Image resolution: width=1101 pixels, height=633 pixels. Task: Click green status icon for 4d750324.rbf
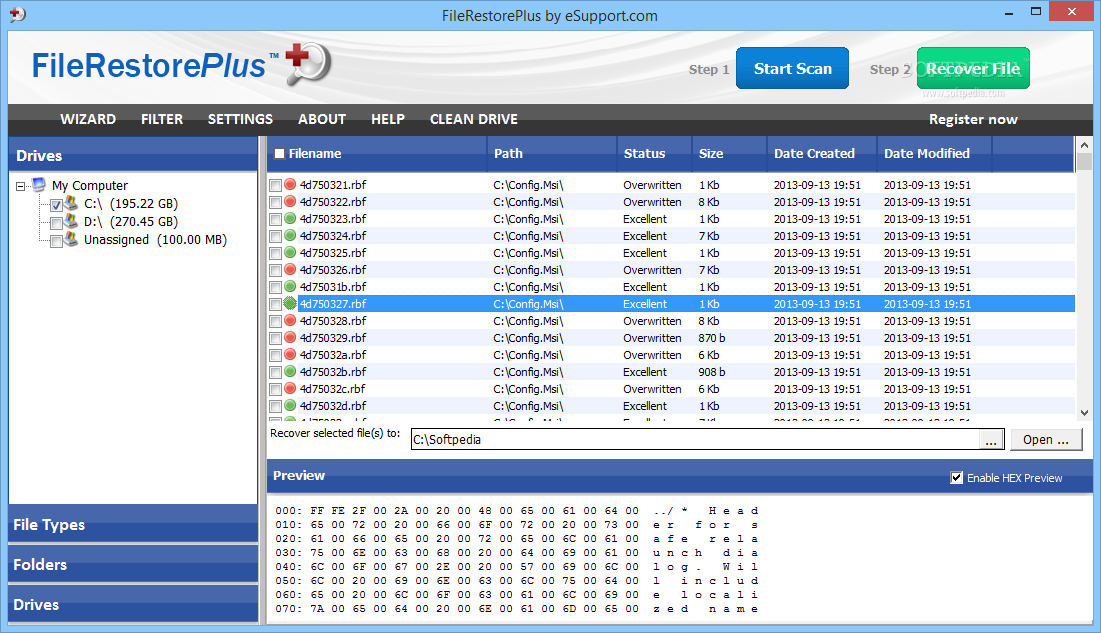click(290, 235)
